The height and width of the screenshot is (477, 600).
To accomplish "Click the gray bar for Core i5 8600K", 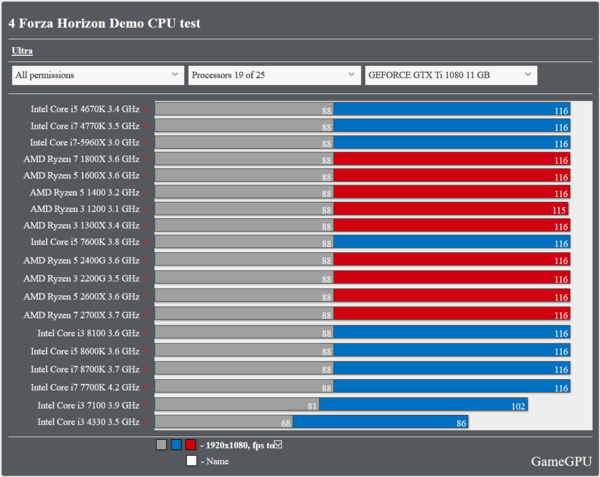I will (x=244, y=350).
